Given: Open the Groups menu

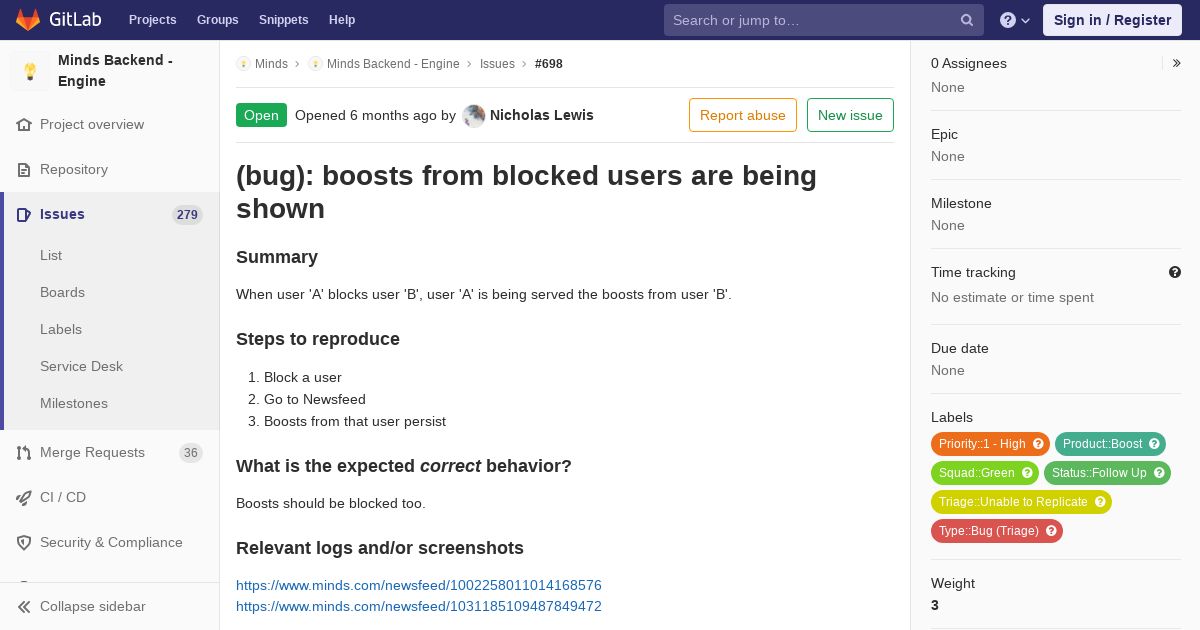Looking at the screenshot, I should click(x=218, y=20).
